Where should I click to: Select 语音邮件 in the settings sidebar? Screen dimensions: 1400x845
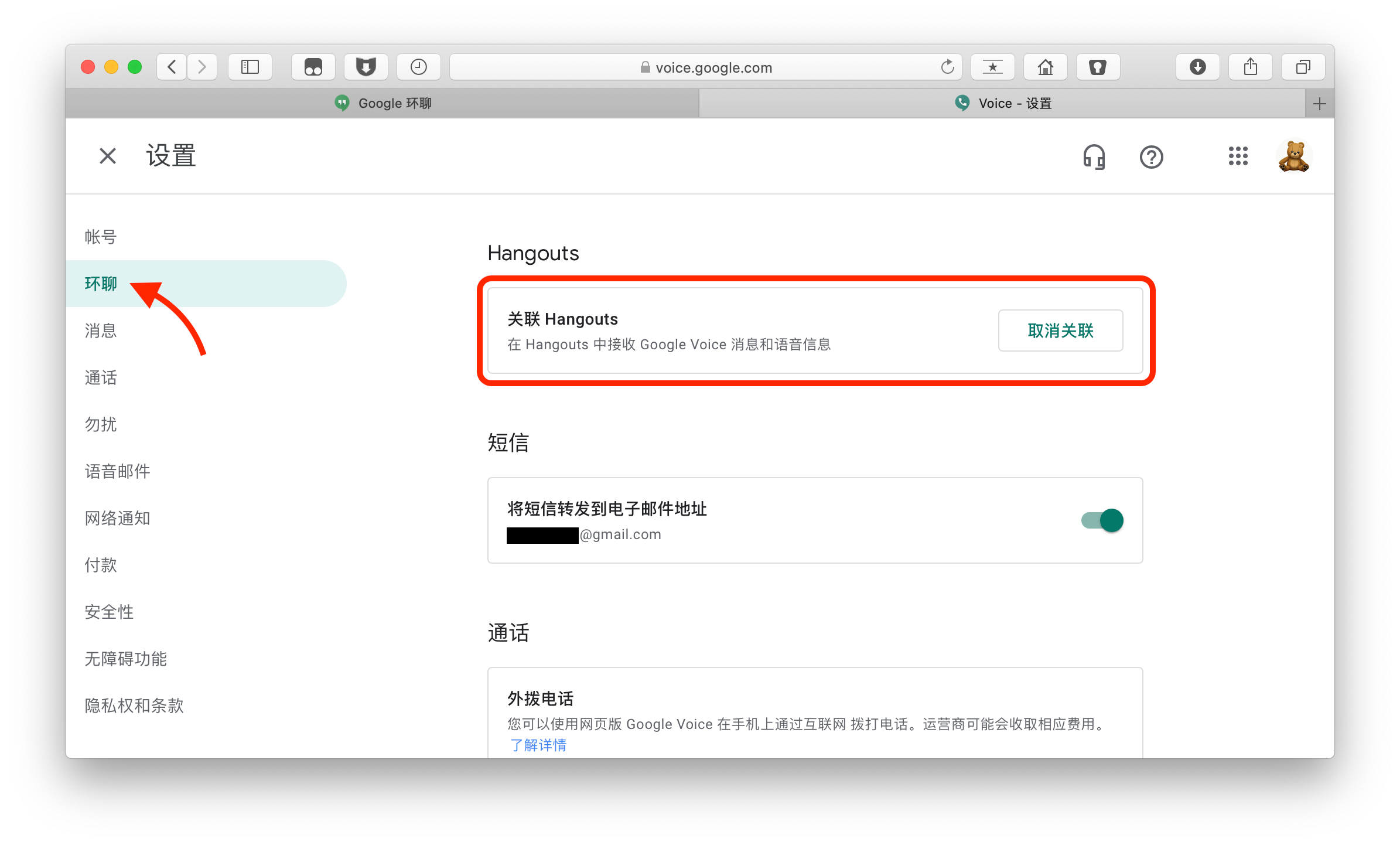(x=117, y=471)
